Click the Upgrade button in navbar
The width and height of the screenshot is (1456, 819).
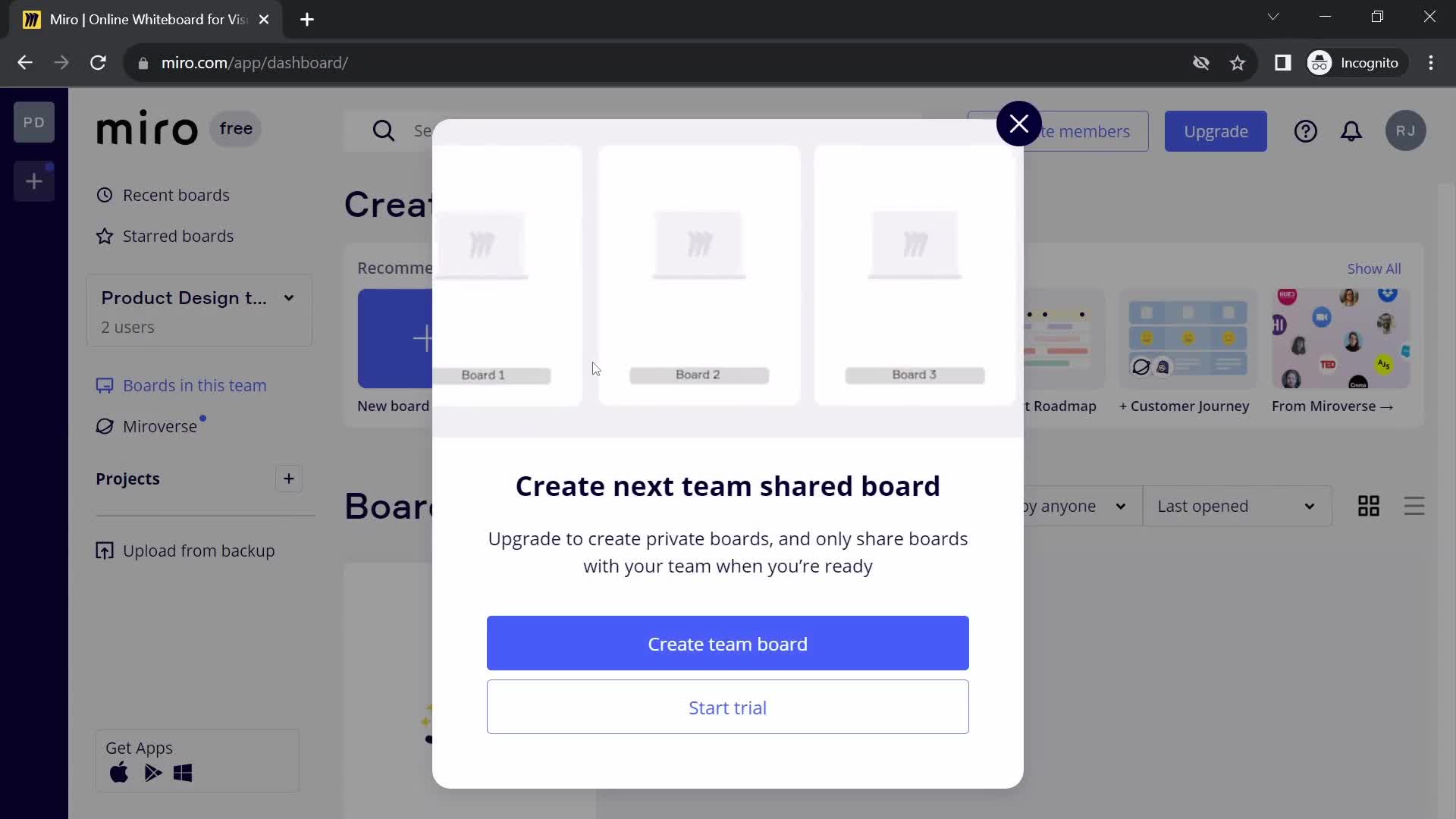tap(1216, 131)
